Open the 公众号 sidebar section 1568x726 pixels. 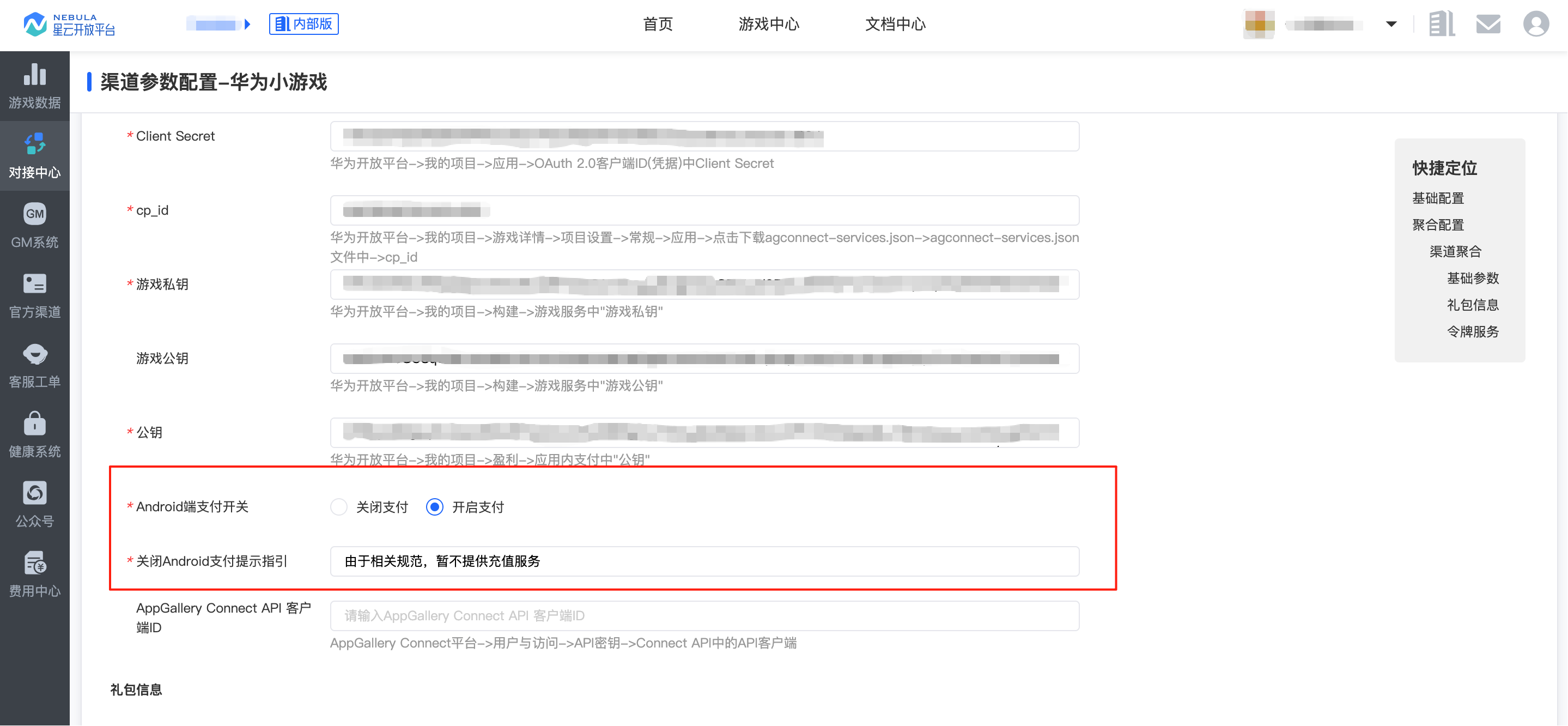point(35,505)
